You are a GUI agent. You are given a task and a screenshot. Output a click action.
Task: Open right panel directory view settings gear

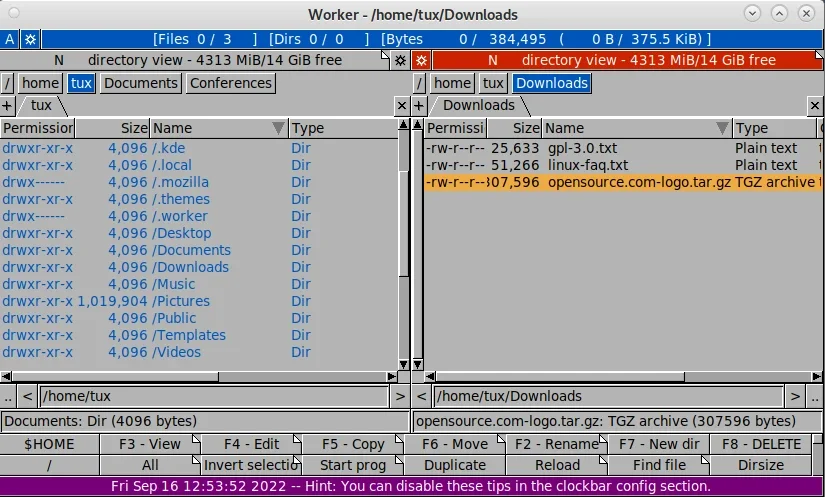pos(421,60)
